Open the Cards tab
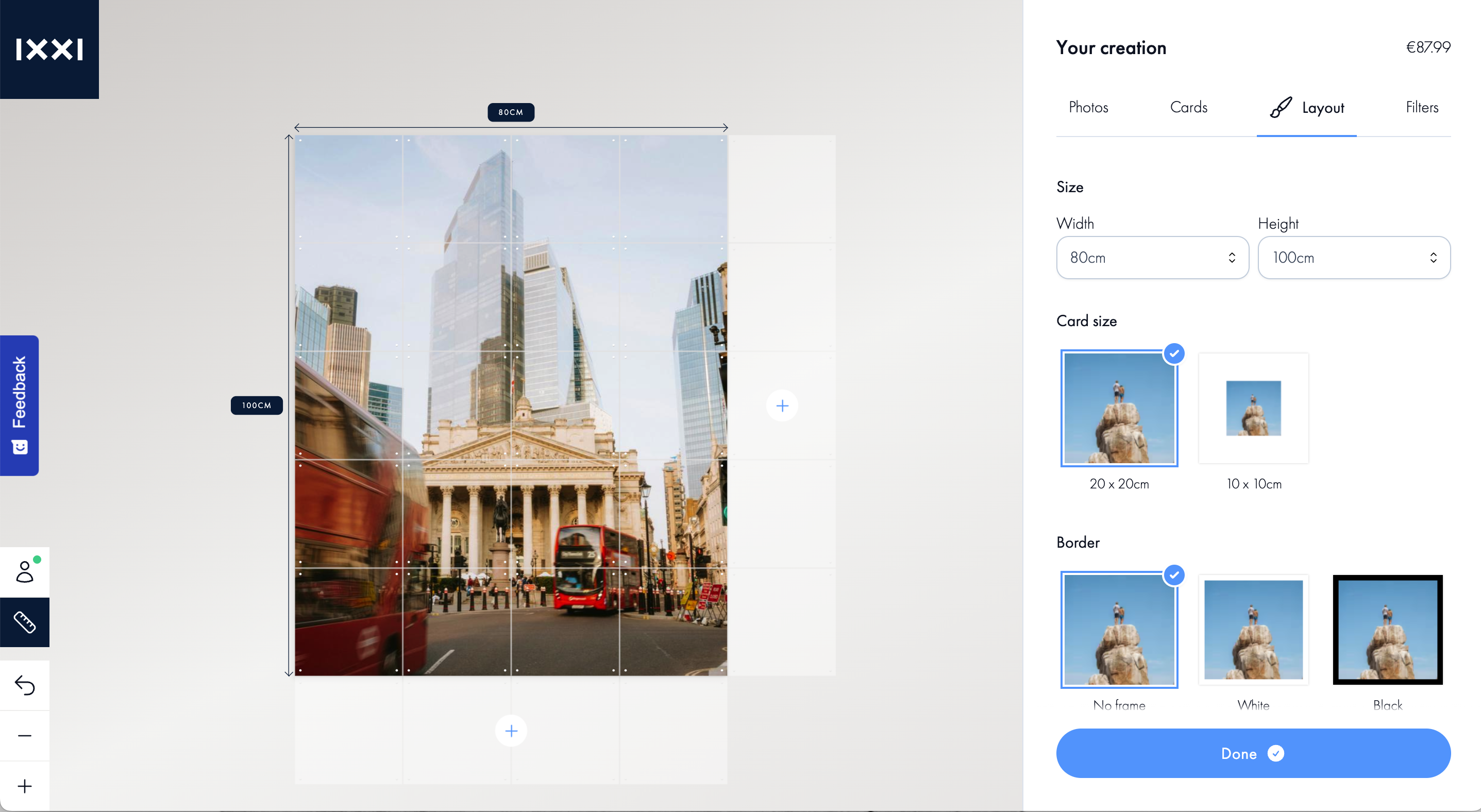The image size is (1481, 812). tap(1188, 108)
